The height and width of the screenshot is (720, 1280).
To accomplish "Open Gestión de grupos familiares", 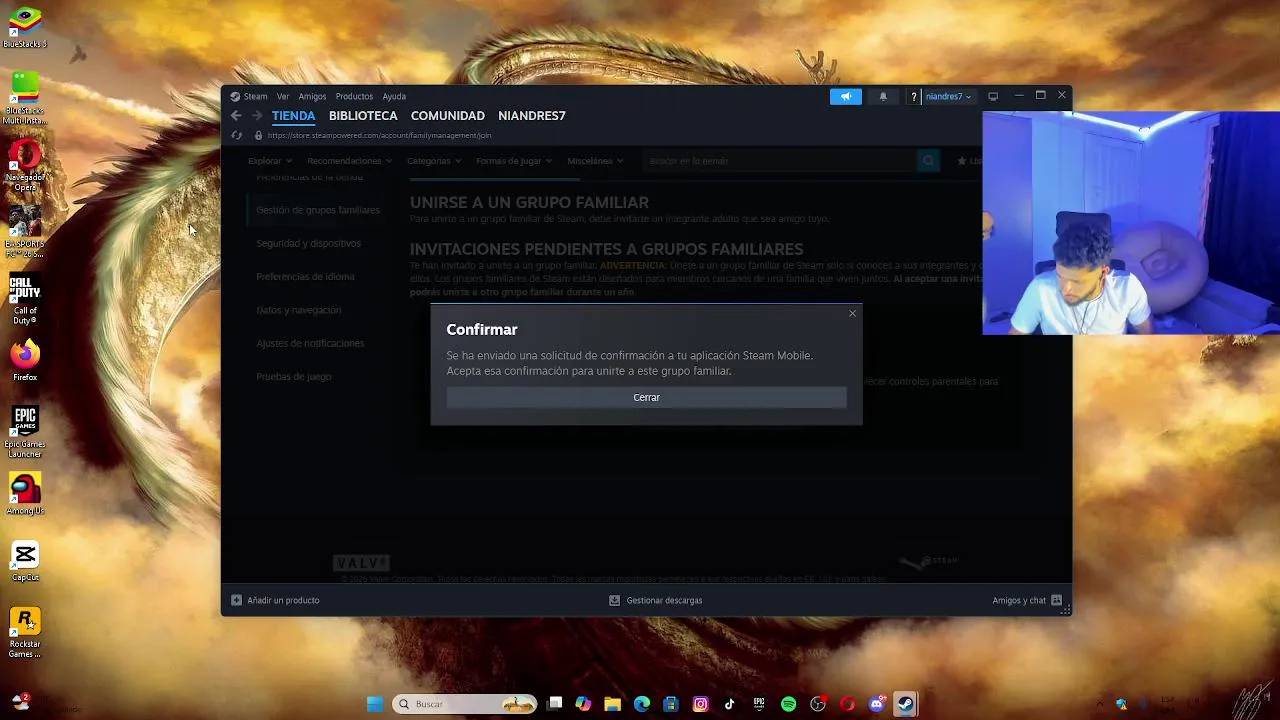I will (318, 210).
